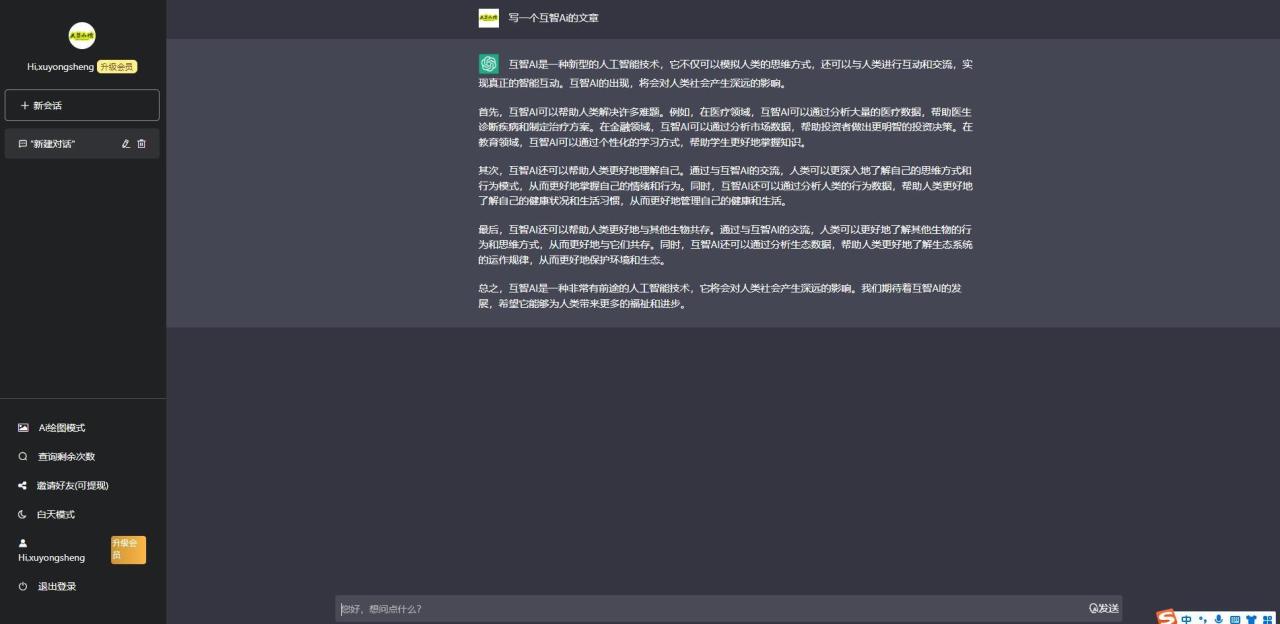Click the green AI avatar icon beside the reply

pyautogui.click(x=489, y=64)
